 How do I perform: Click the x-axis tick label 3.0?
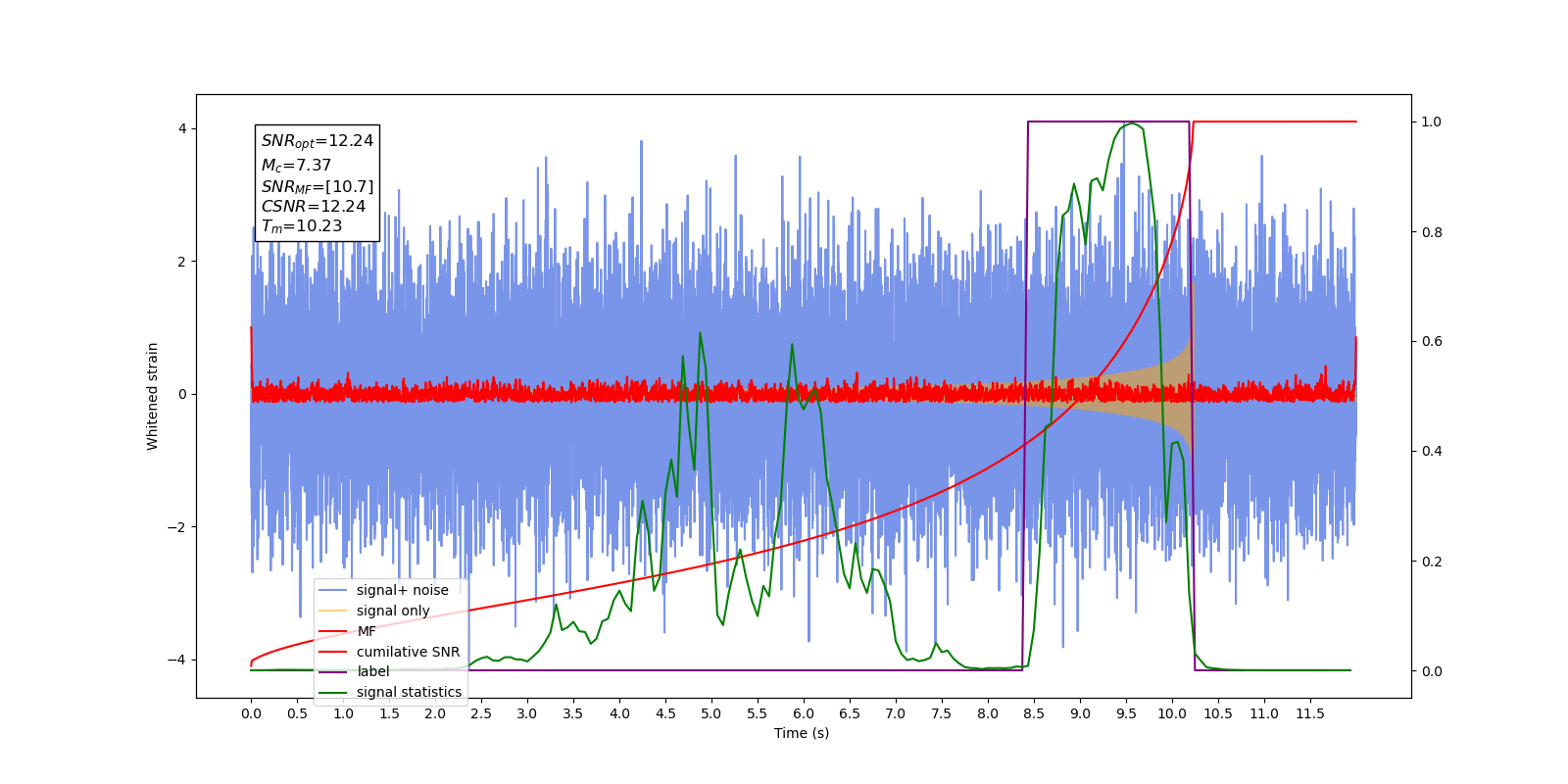point(527,713)
